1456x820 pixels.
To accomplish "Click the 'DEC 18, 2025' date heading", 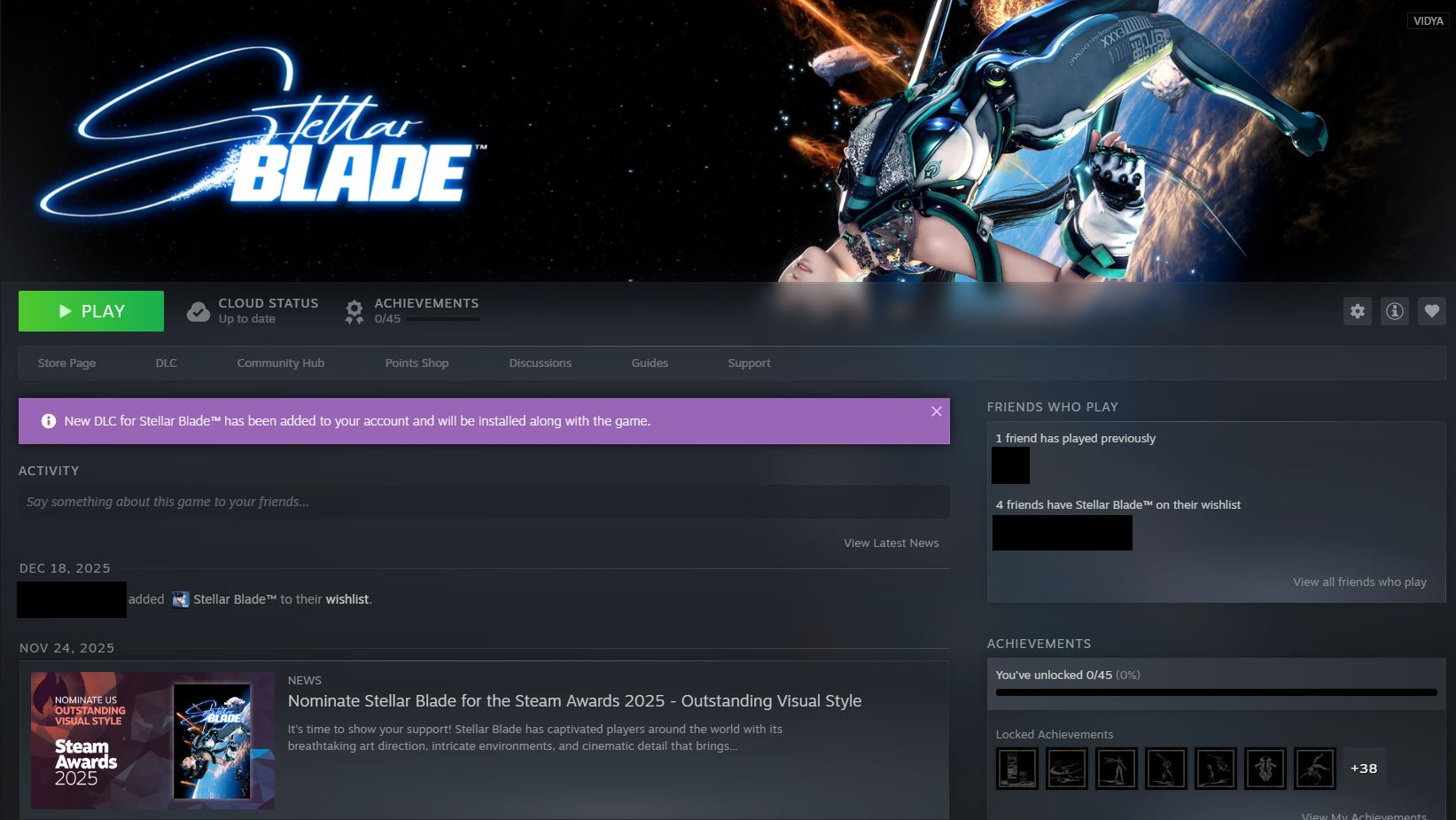I will pos(65,568).
